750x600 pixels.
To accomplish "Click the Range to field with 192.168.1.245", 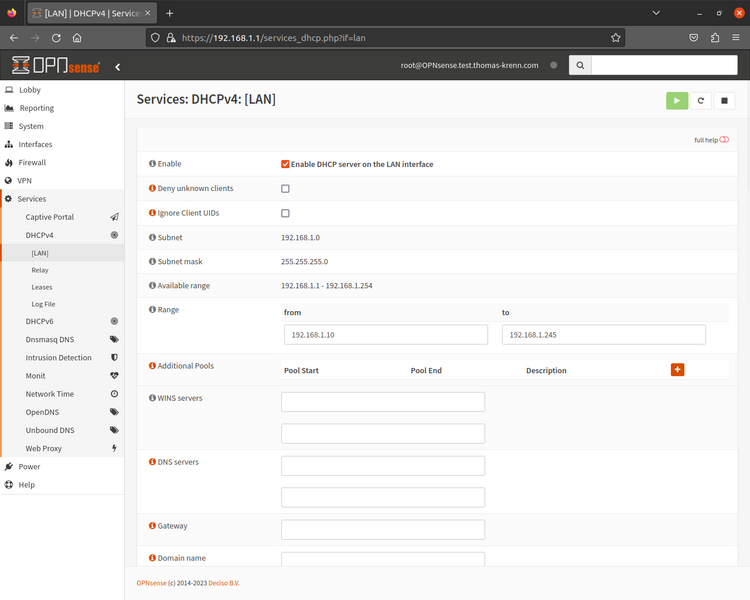I will tap(604, 334).
